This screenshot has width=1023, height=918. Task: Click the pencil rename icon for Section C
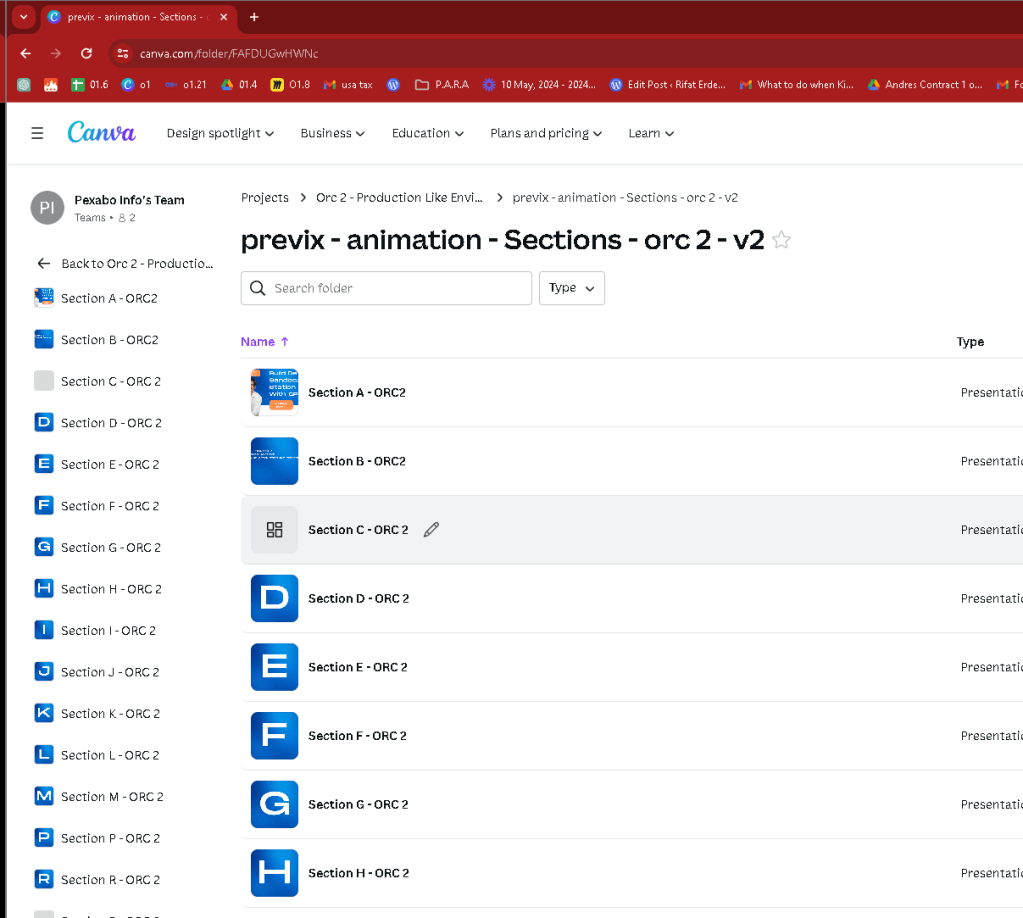(x=431, y=530)
